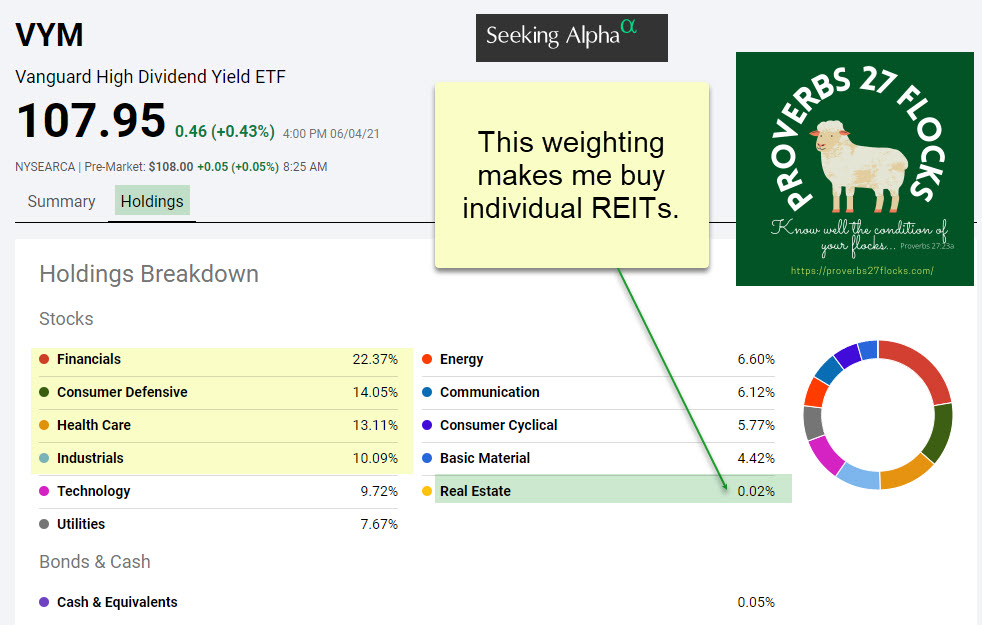Select the Consumer Cyclical sector label

pyautogui.click(x=498, y=426)
